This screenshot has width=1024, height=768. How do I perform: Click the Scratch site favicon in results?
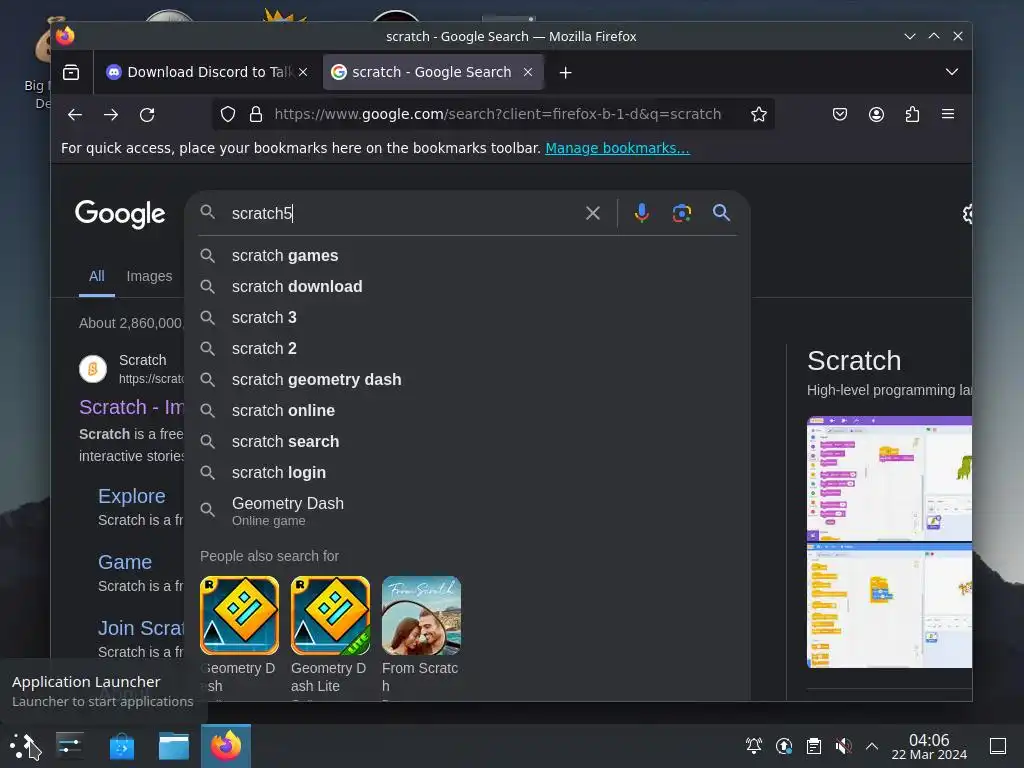(x=93, y=369)
